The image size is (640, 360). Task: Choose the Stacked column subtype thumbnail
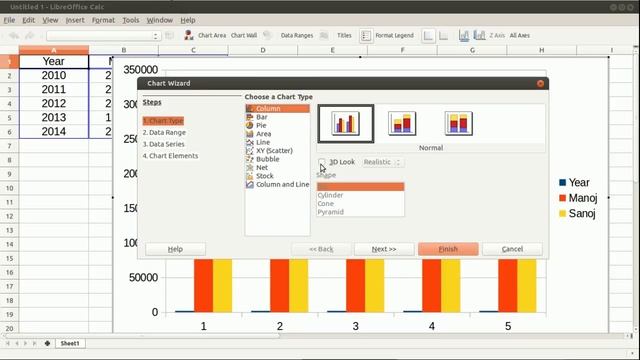[x=402, y=123]
